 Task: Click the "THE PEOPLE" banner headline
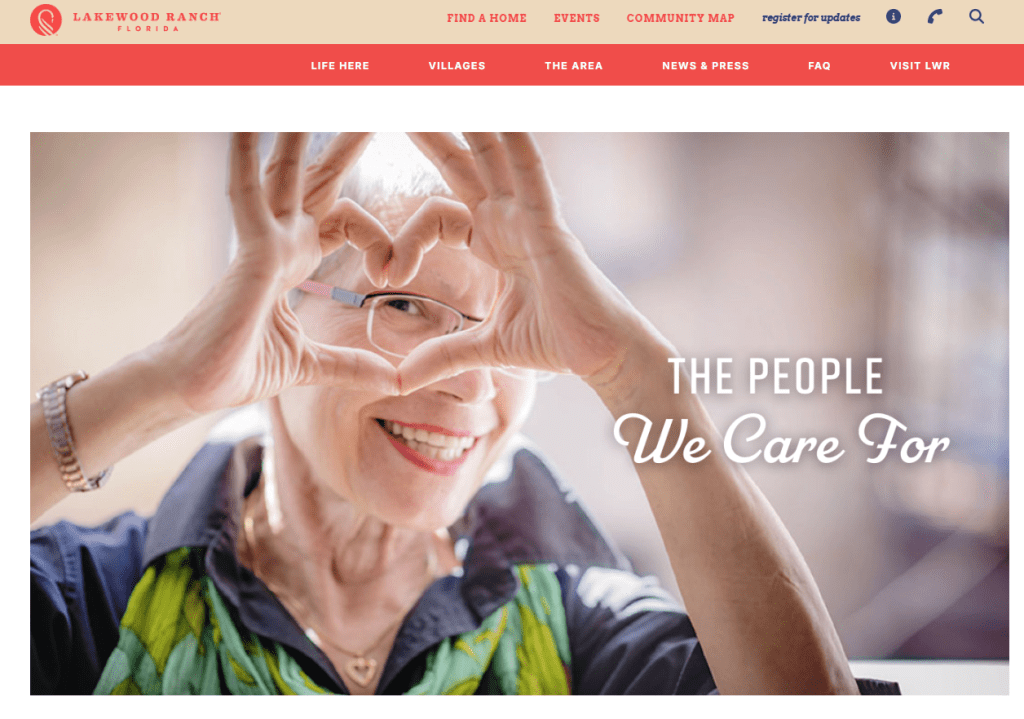775,376
